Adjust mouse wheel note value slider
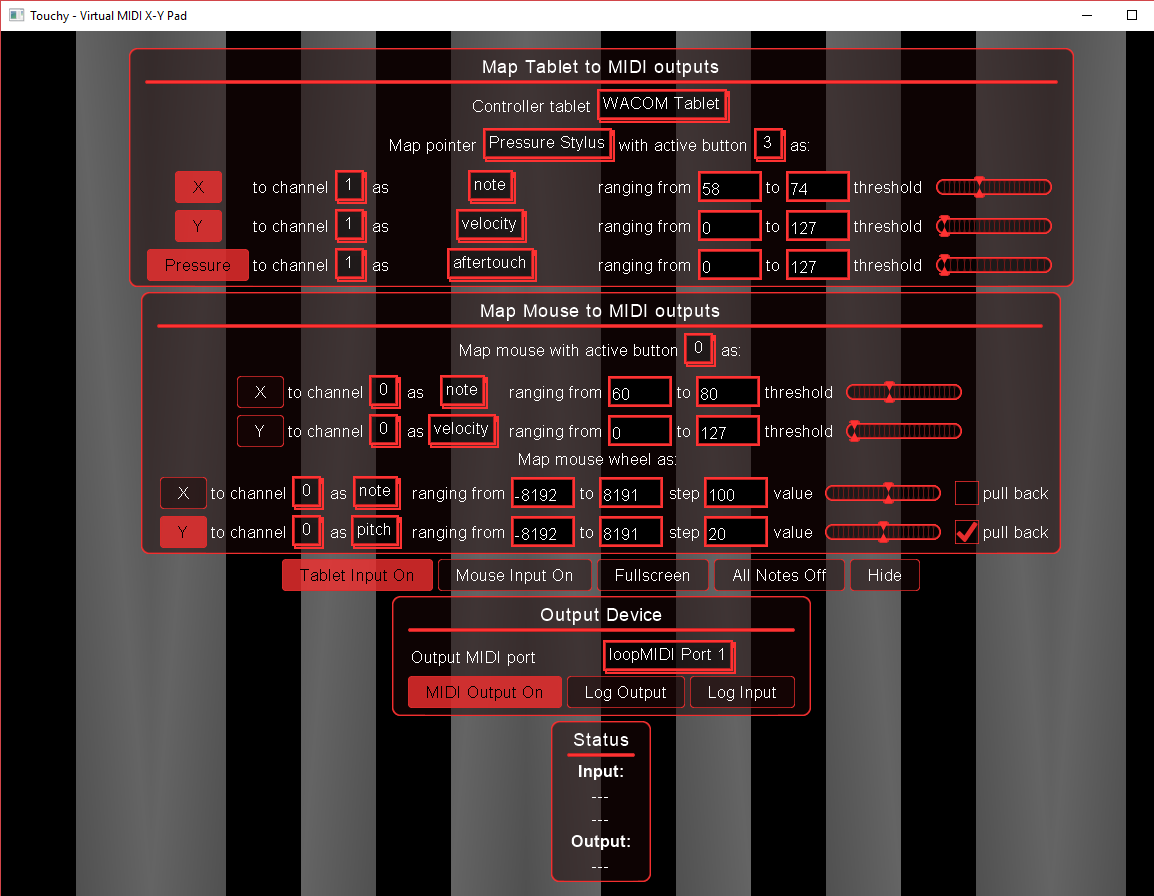This screenshot has width=1154, height=896. pyautogui.click(x=883, y=493)
